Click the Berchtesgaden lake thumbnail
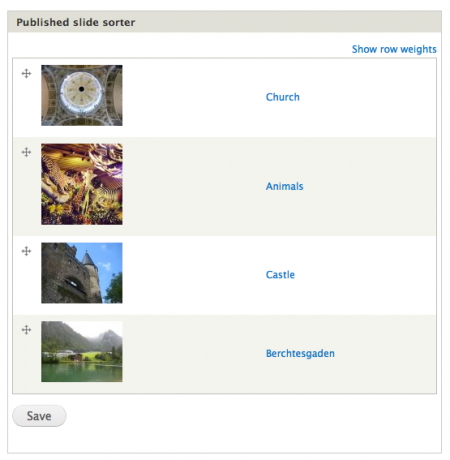 tap(82, 352)
